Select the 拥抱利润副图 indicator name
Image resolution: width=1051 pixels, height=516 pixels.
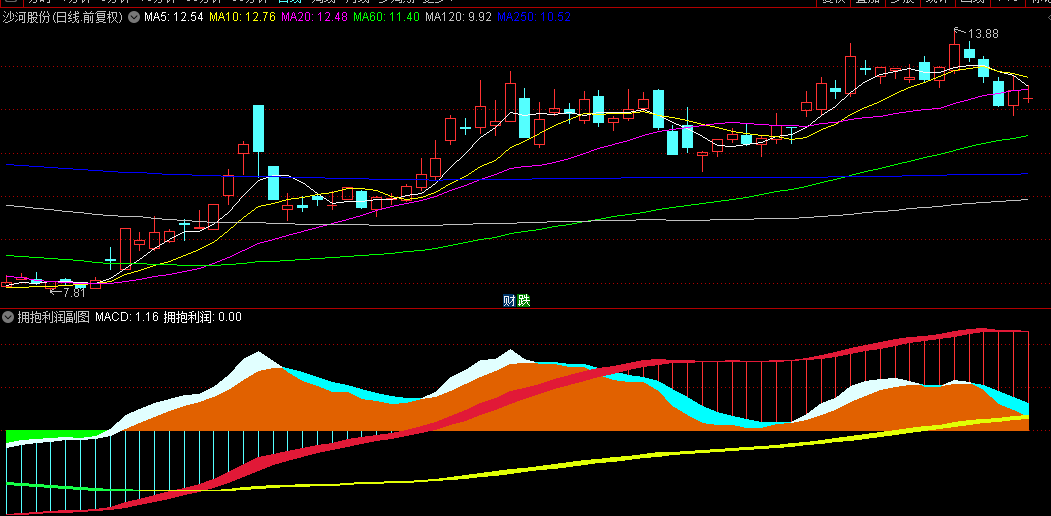click(x=54, y=318)
